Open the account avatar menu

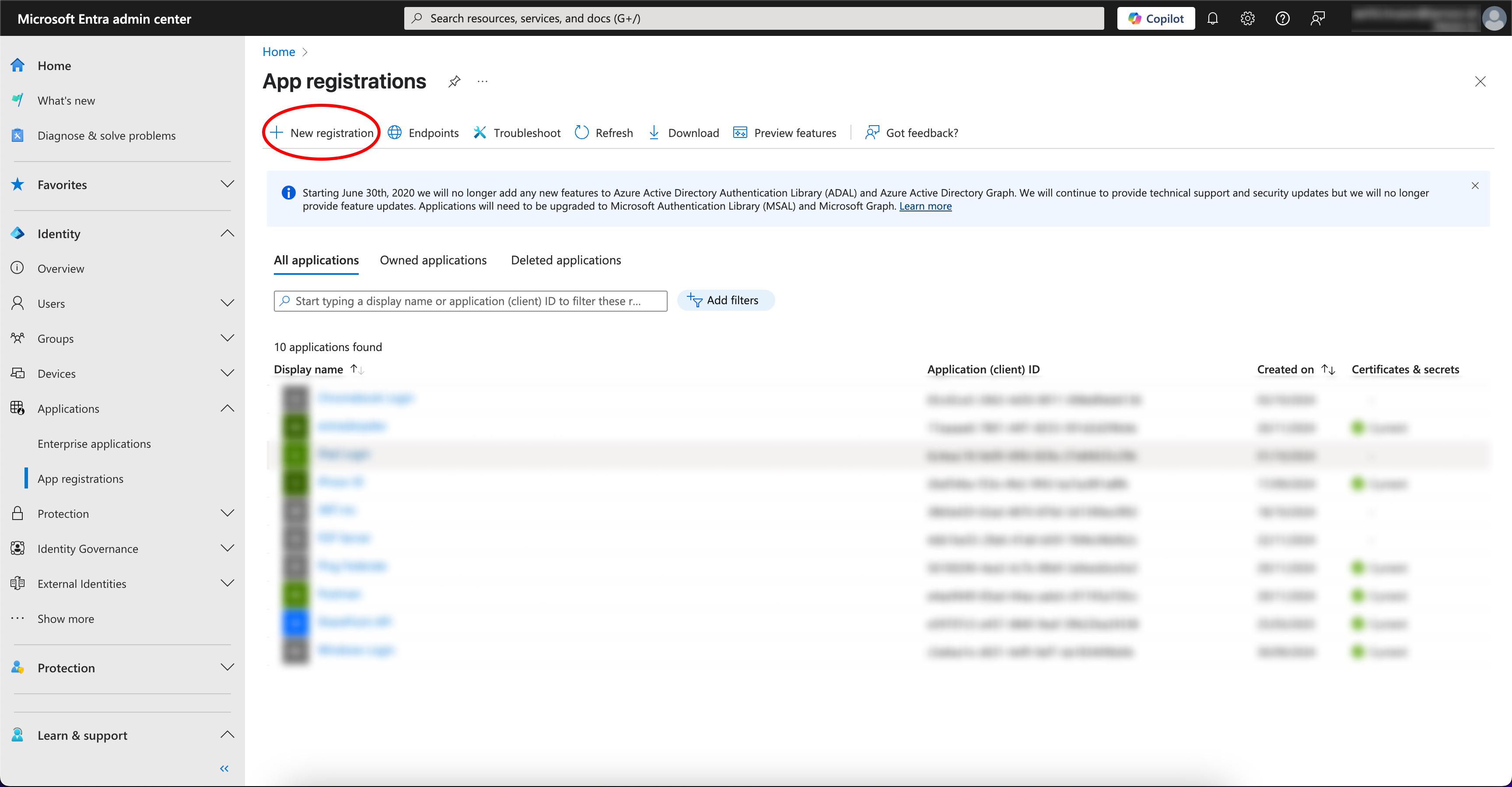tap(1494, 18)
